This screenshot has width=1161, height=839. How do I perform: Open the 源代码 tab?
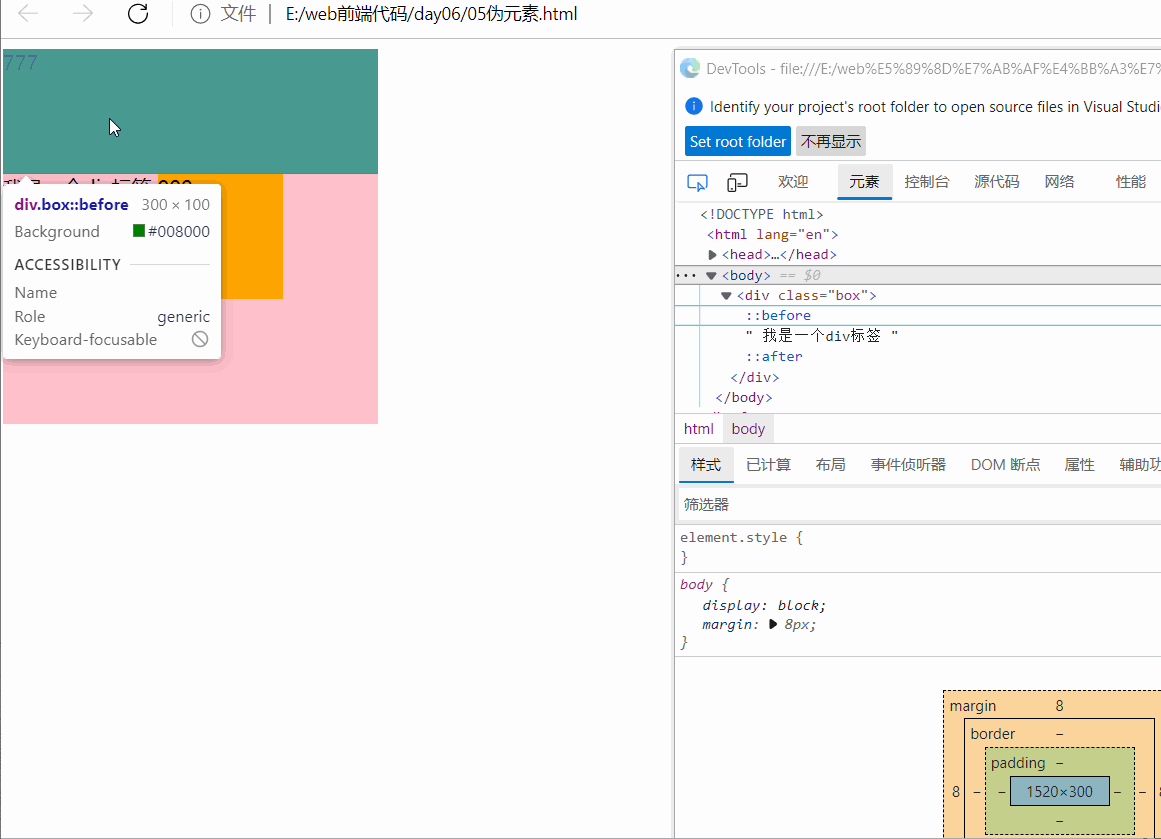click(997, 181)
